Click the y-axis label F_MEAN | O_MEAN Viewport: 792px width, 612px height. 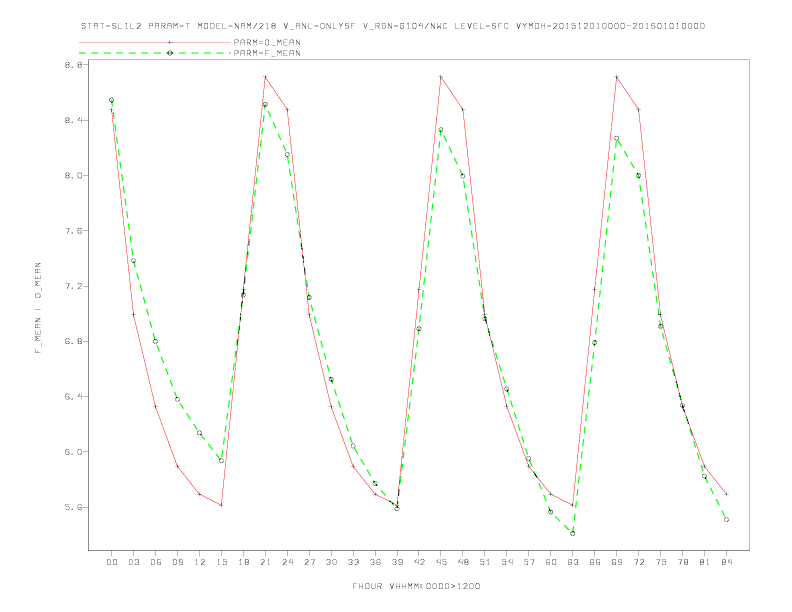pos(38,308)
